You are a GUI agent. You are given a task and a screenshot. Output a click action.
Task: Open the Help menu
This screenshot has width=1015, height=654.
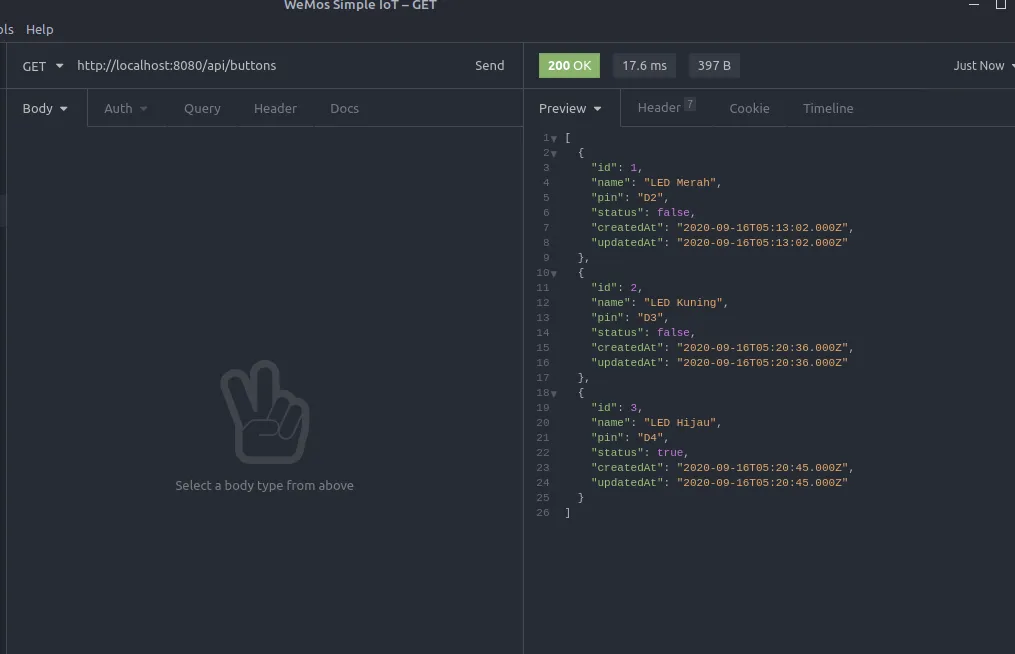[40, 30]
